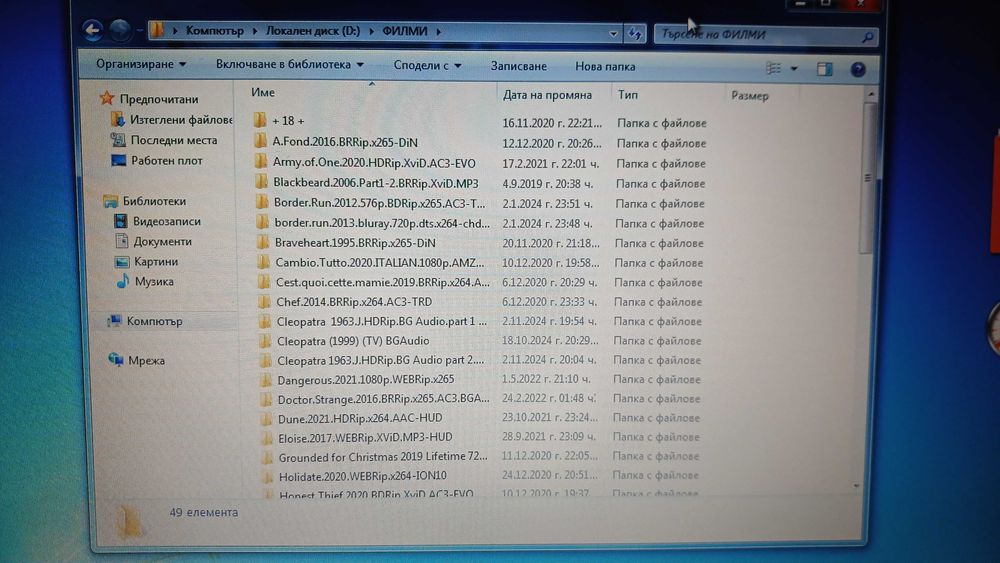
Task: Click the Holidate.2020.WEBRip.x264-ION10 name
Action: pos(363,476)
